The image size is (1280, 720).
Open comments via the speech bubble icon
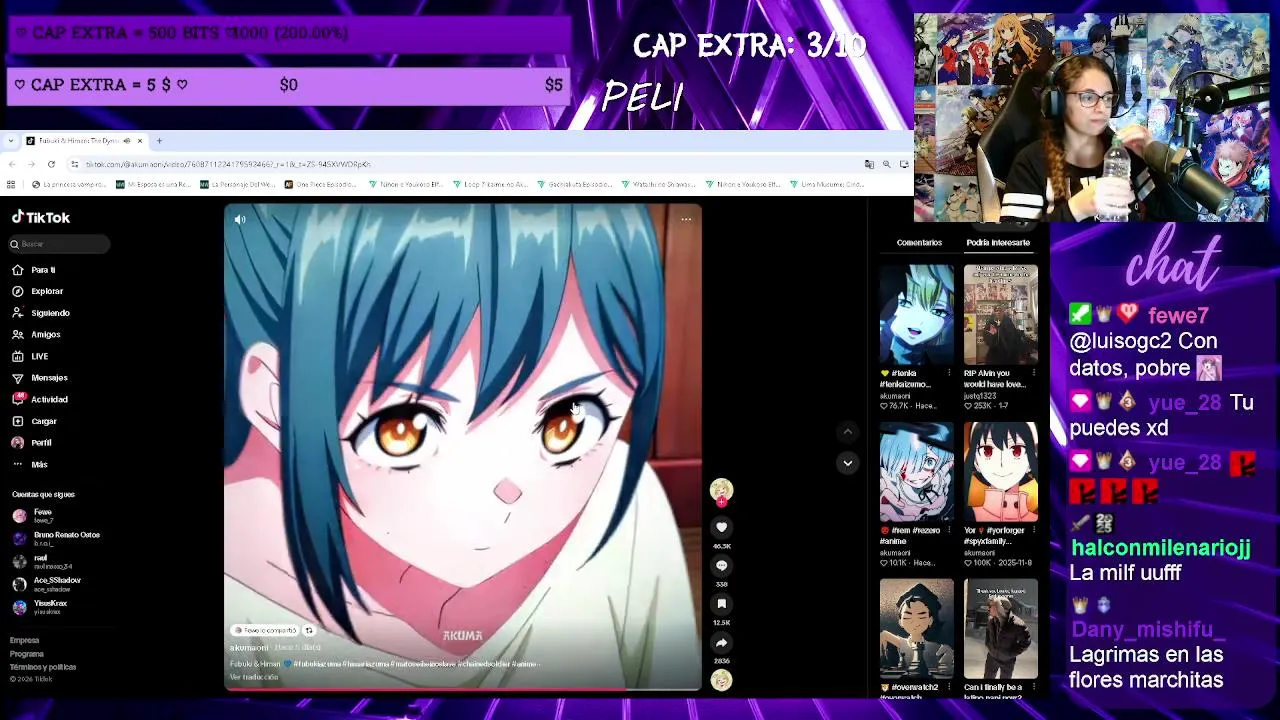pyautogui.click(x=721, y=565)
